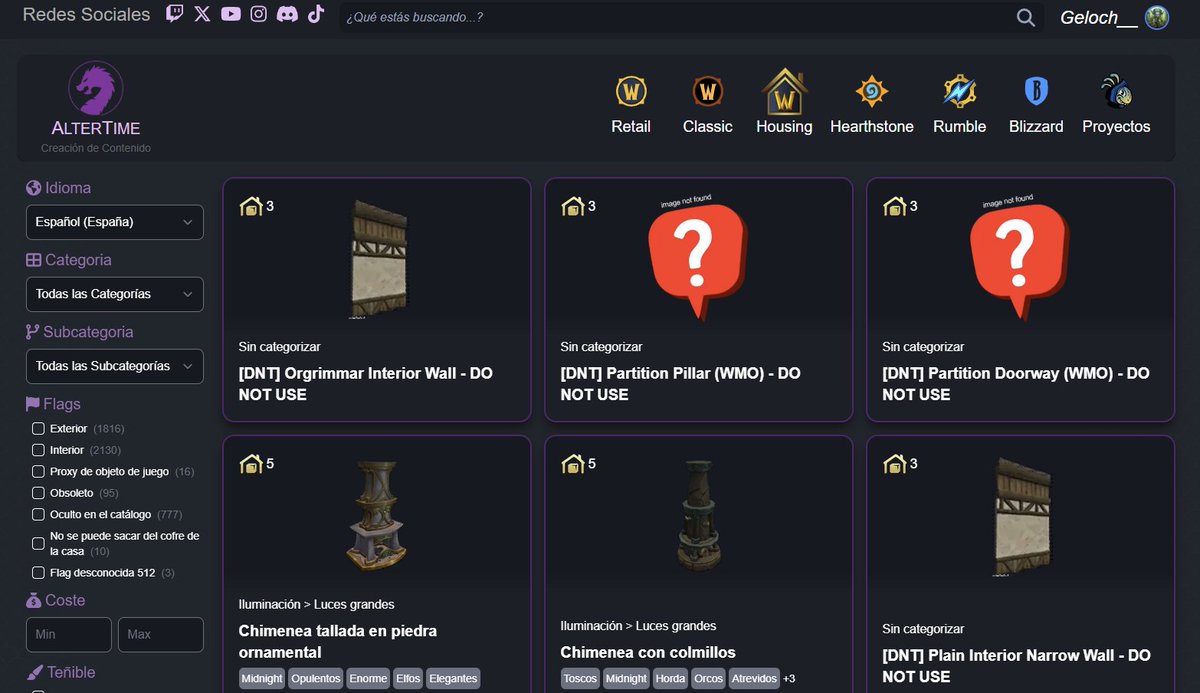The image size is (1200, 693).
Task: Enable the Exterior flag checkbox
Action: pyautogui.click(x=39, y=428)
